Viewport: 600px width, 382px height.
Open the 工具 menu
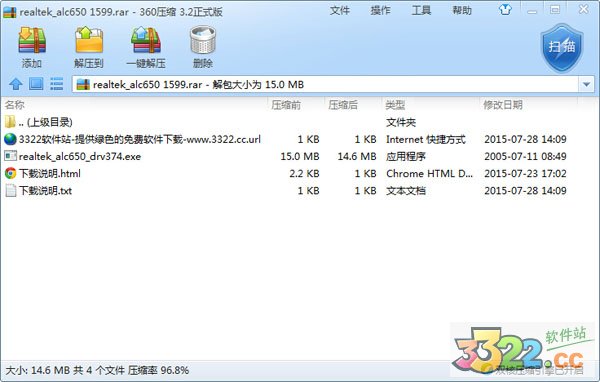[x=421, y=10]
